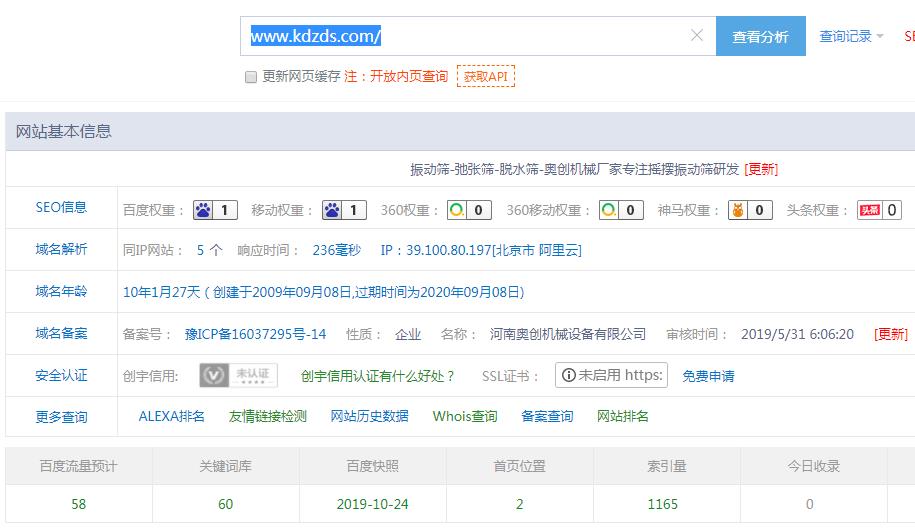Click the 获取API button

click(486, 76)
